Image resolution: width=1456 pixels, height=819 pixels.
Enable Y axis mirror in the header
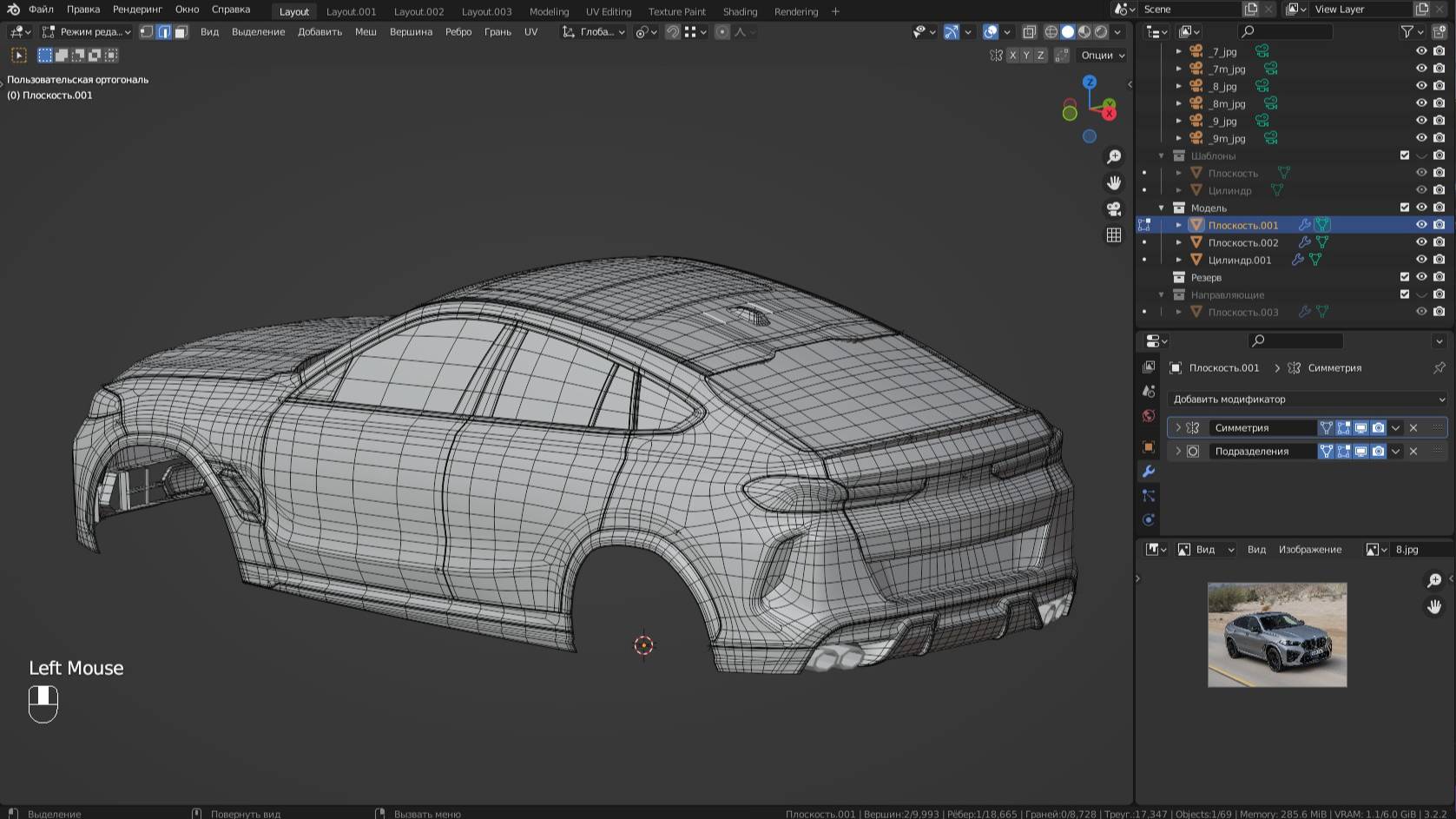[x=1026, y=55]
